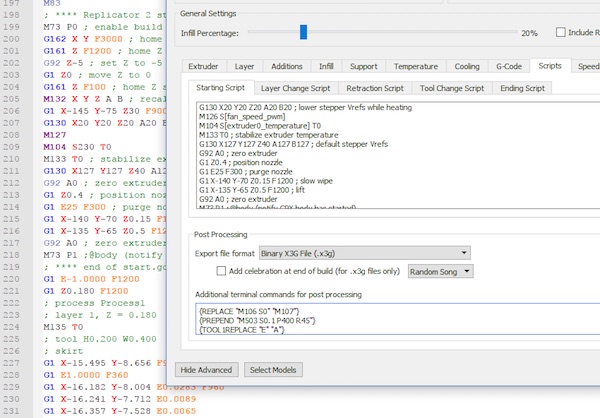The image size is (600, 418).
Task: Open the Speeds tab
Action: click(x=587, y=66)
